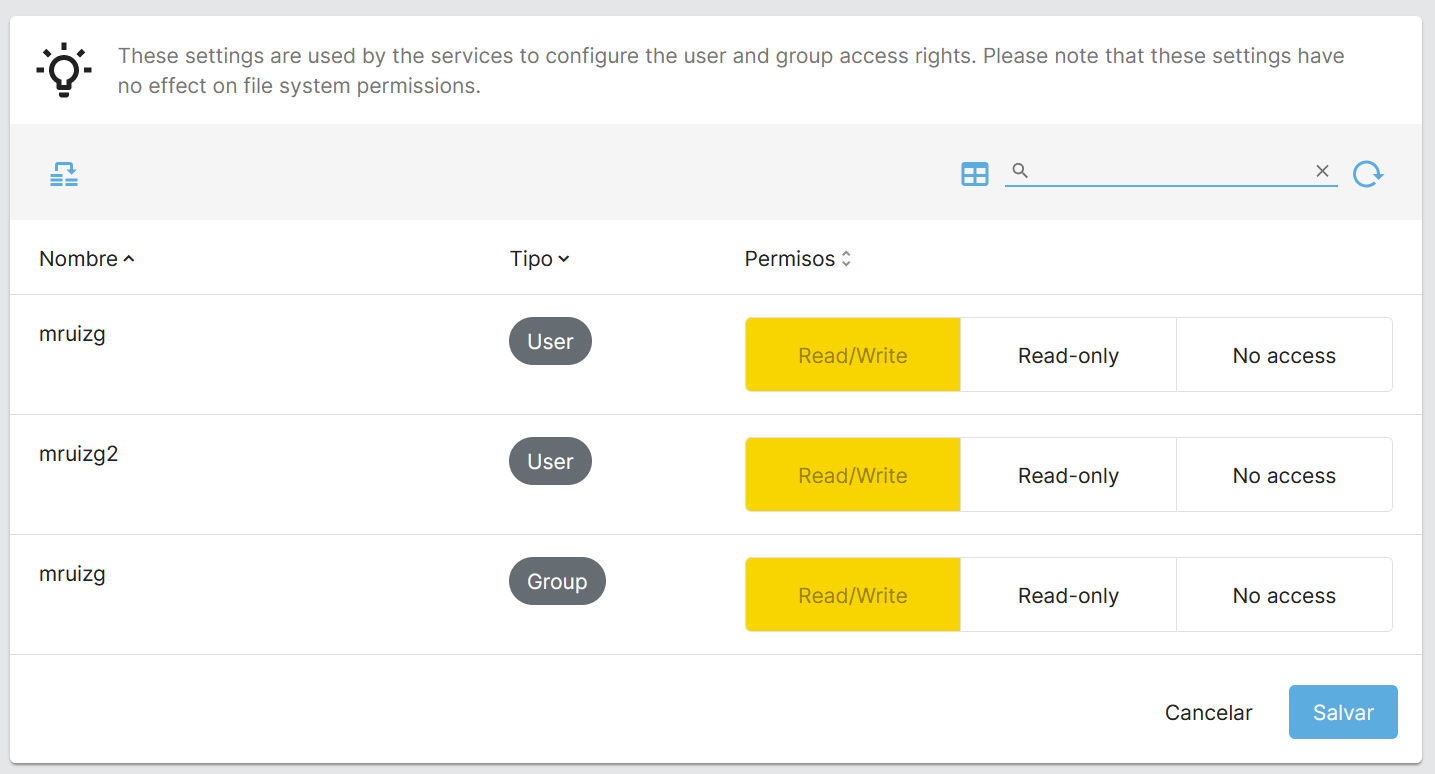Toggle the Permisos column sort arrows
The image size is (1435, 774).
tap(846, 259)
